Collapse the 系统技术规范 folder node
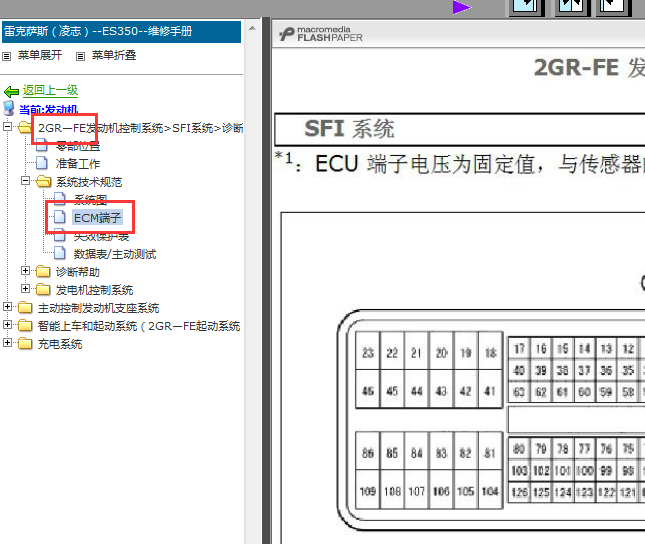Viewport: 645px width, 544px height. [x=26, y=181]
